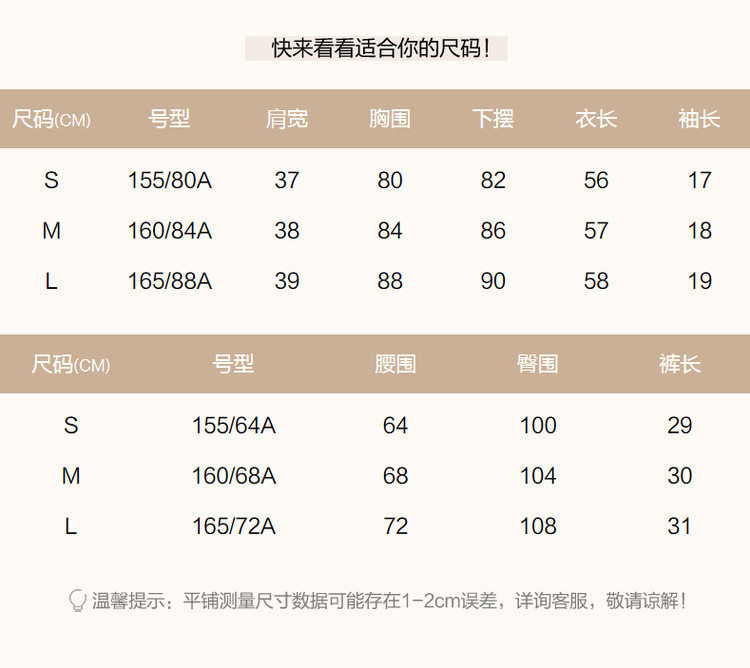Viewport: 750px width, 668px height.
Task: Click the lightbulb icon beside 温馨提示
Action: 77,601
